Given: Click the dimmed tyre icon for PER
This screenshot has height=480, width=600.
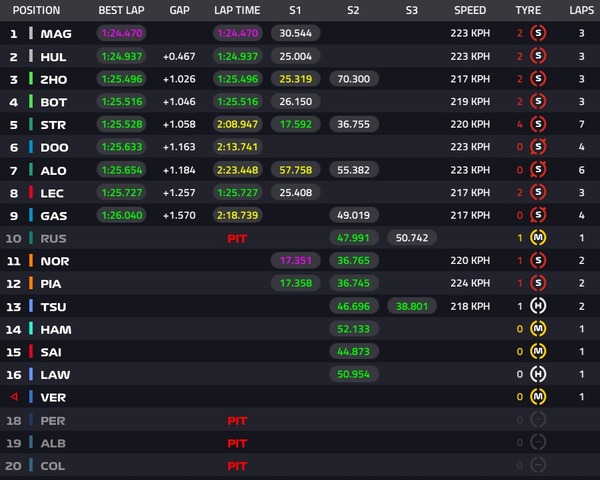Looking at the screenshot, I should (x=538, y=420).
